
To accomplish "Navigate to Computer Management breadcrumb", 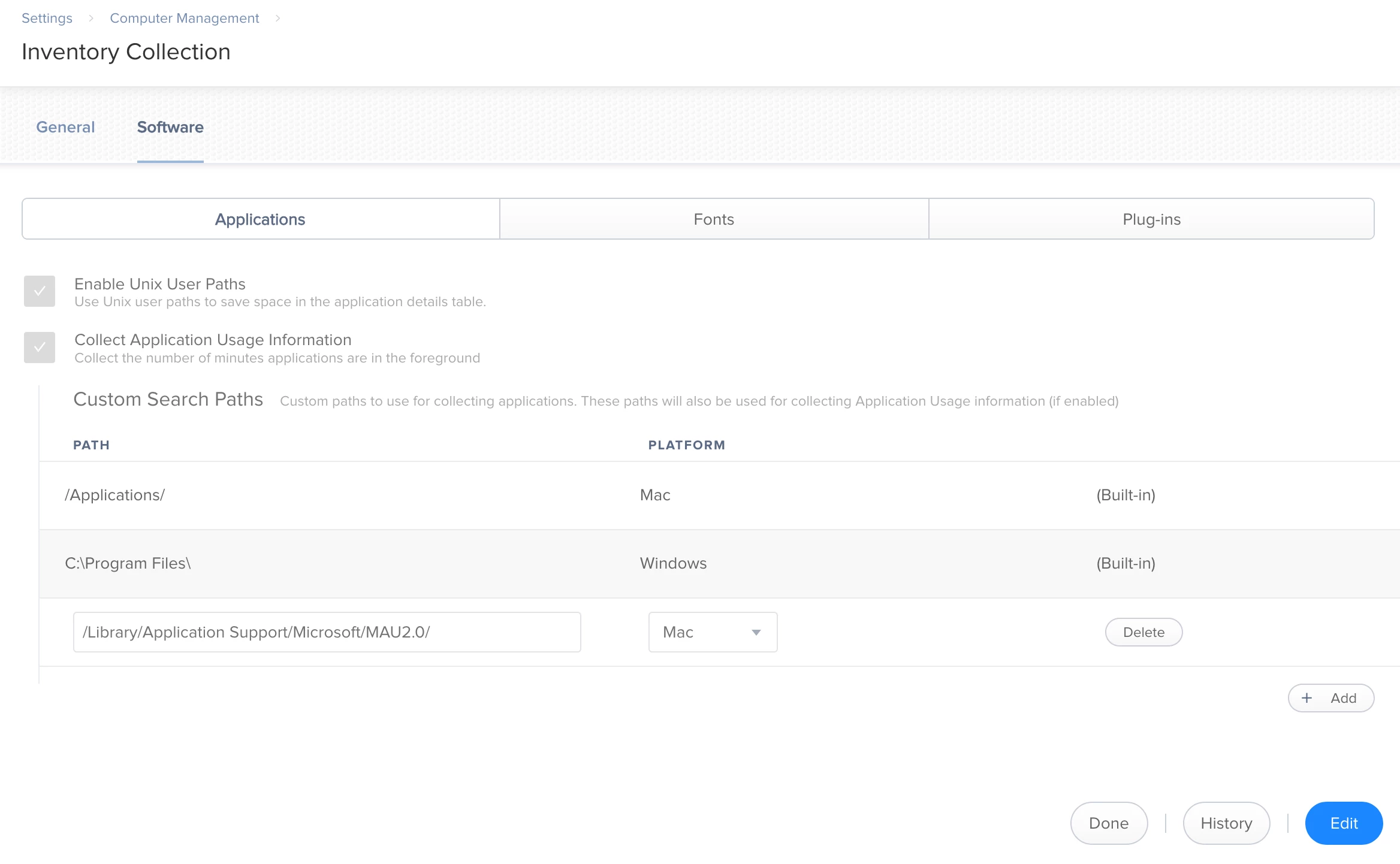I will click(x=185, y=18).
